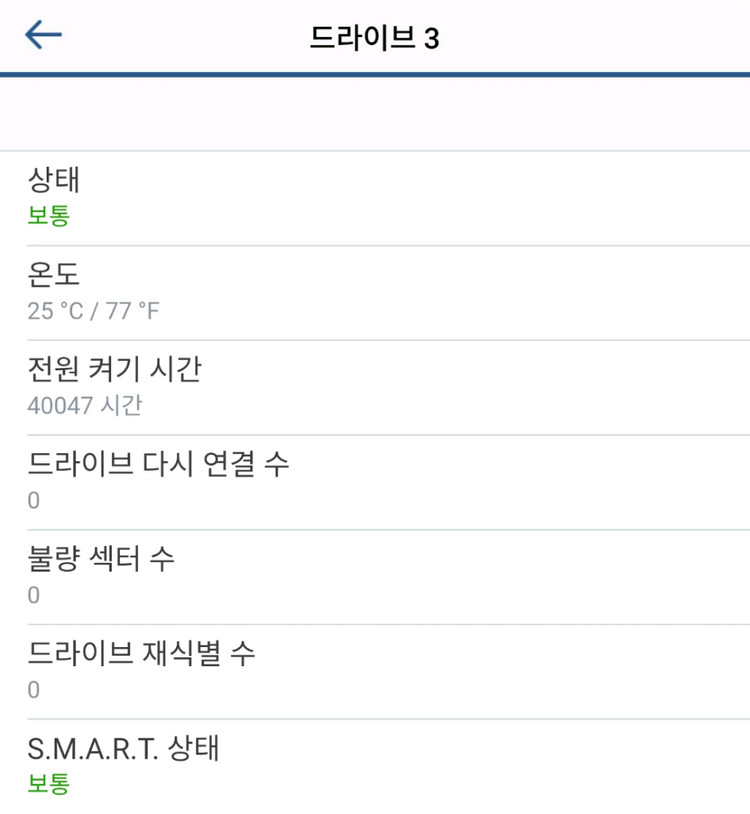Tap the empty header area right of title

click(600, 38)
